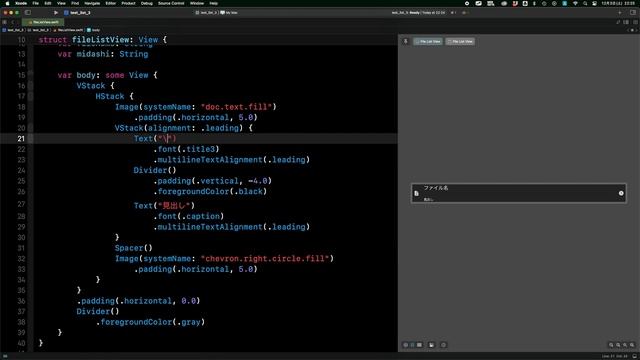Viewport: 640px width, 360px height.
Task: Click the zoom to 100% canvas button
Action: [x=618, y=345]
